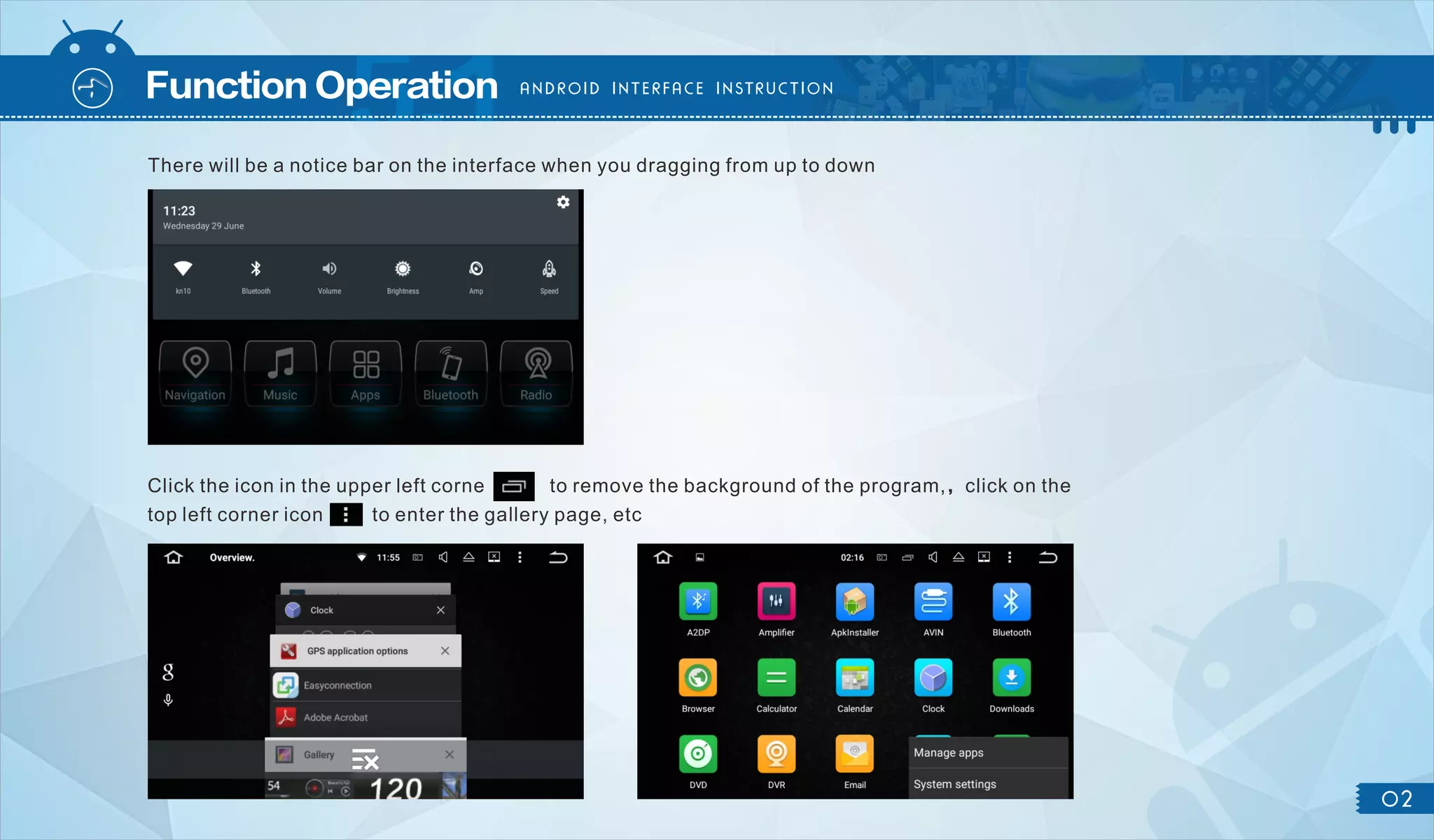Click the 11:23 time in notice bar
Screen dimensions: 1434x840
179,211
